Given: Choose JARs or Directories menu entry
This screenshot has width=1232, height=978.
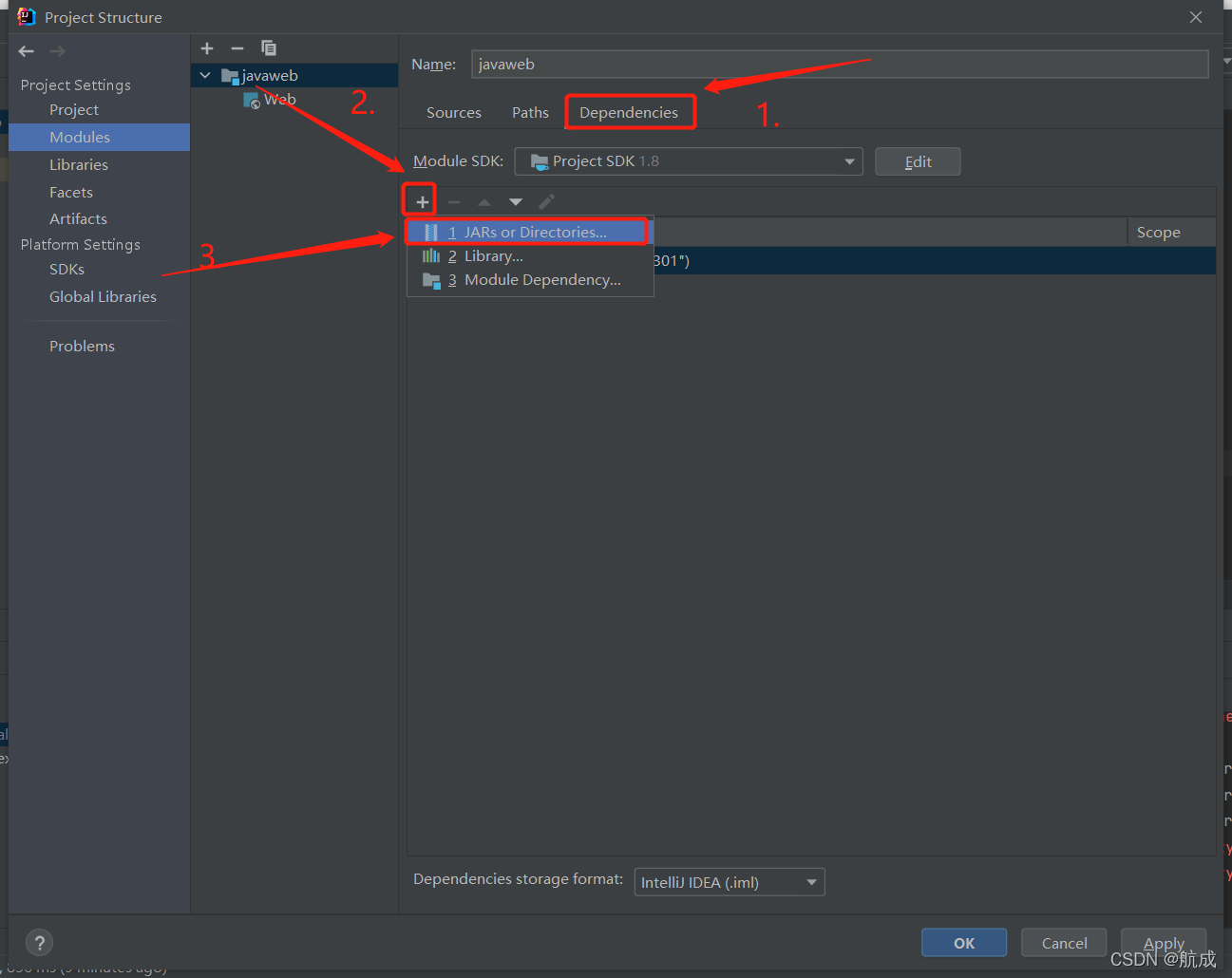Looking at the screenshot, I should pos(530,232).
